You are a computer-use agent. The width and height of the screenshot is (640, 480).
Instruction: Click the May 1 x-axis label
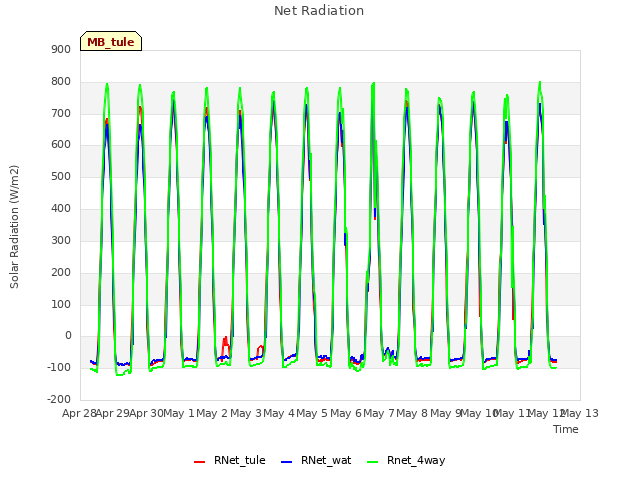pyautogui.click(x=179, y=413)
